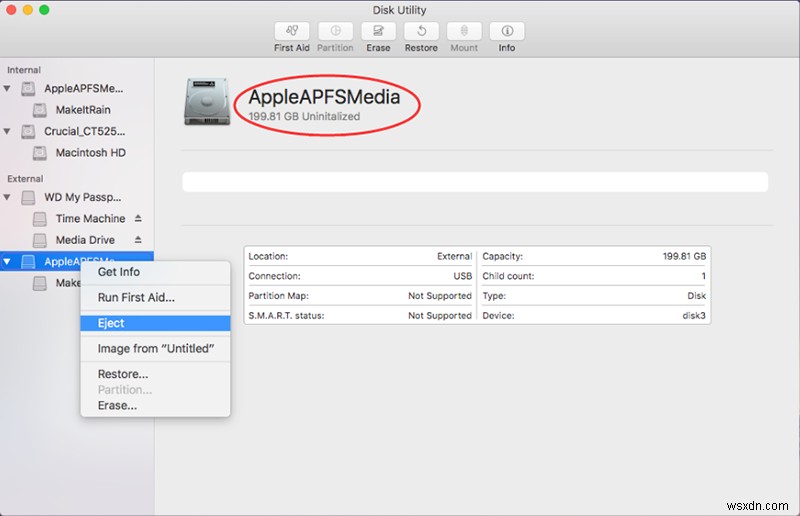Click the Location External value

pos(454,256)
